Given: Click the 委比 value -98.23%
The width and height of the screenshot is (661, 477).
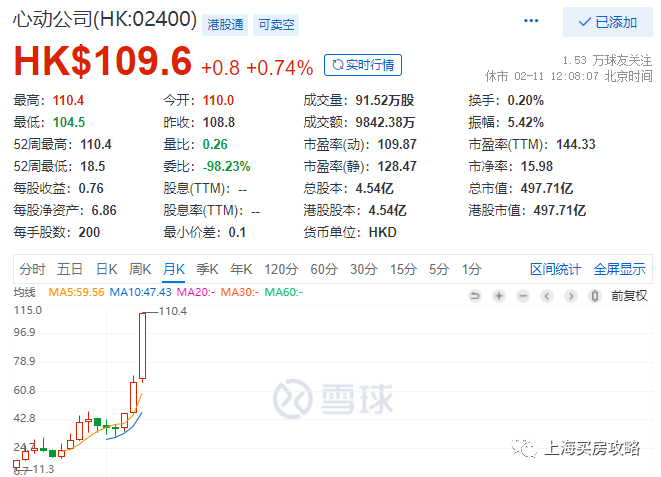Looking at the screenshot, I should [226, 166].
